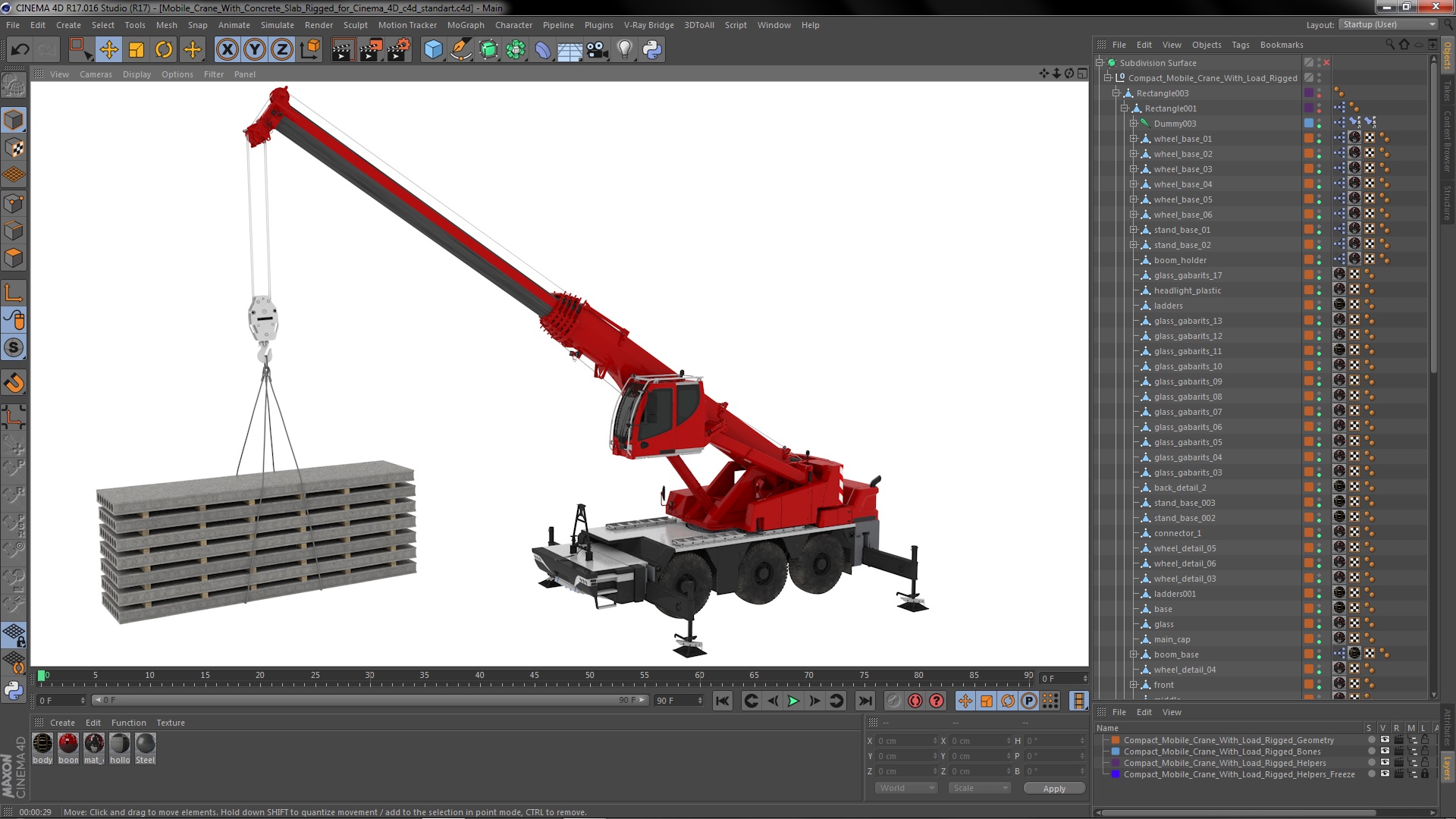1456x819 pixels.
Task: Select the Move tool in toolbar
Action: click(x=108, y=50)
